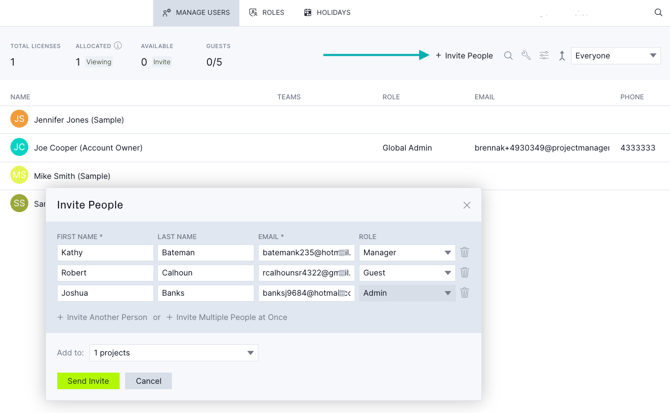
Task: Delete the Kathy Bateman invite row
Action: coord(464,252)
